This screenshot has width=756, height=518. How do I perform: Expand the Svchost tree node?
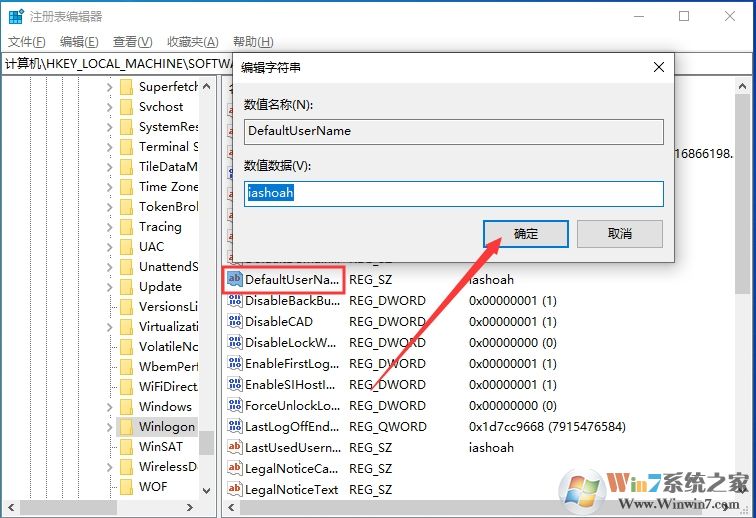point(109,107)
